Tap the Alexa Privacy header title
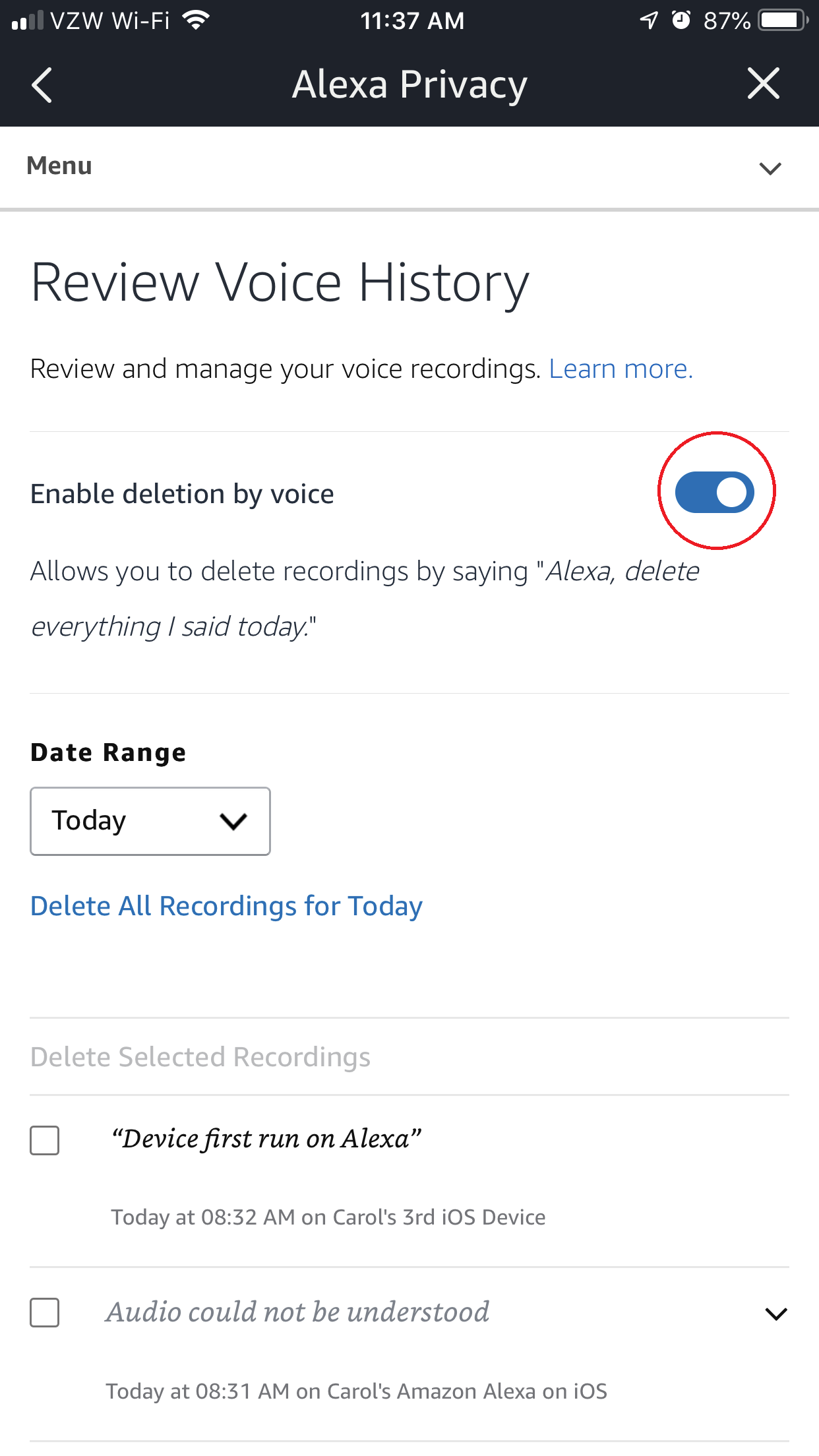This screenshot has width=819, height=1456. pos(409,84)
